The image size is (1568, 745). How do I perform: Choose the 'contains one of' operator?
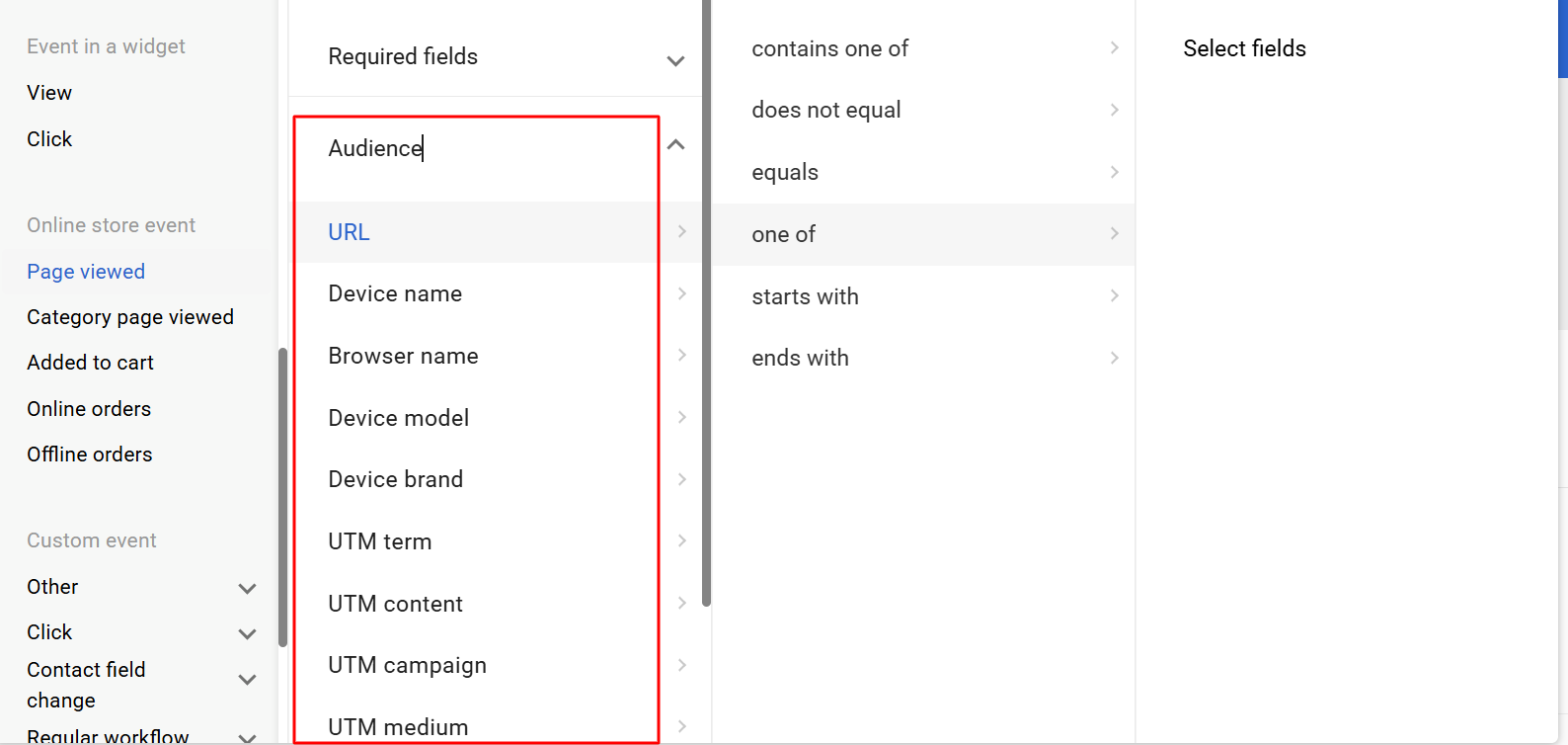(923, 48)
